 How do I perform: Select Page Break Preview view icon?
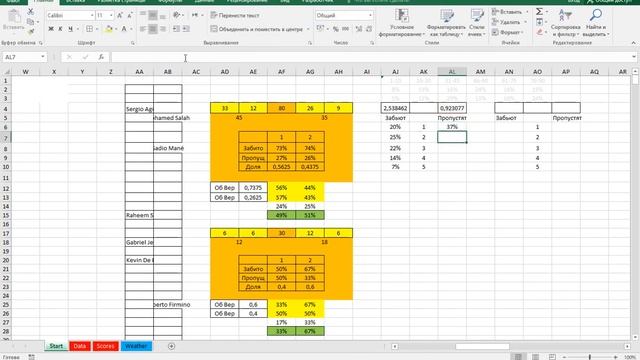click(552, 357)
